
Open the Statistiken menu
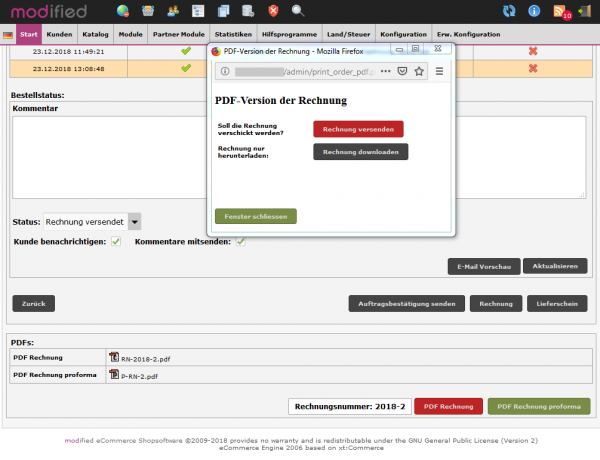(x=233, y=34)
